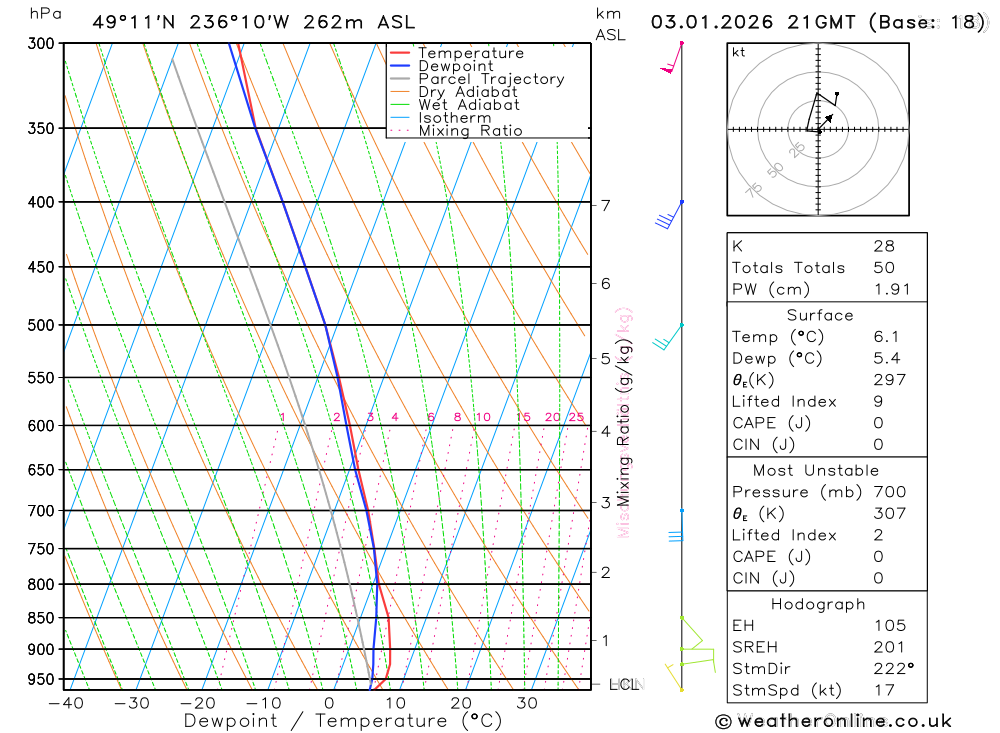Screen dimensions: 1000x733
Task: Click the 75 kt hodograph ring label
Action: (754, 189)
